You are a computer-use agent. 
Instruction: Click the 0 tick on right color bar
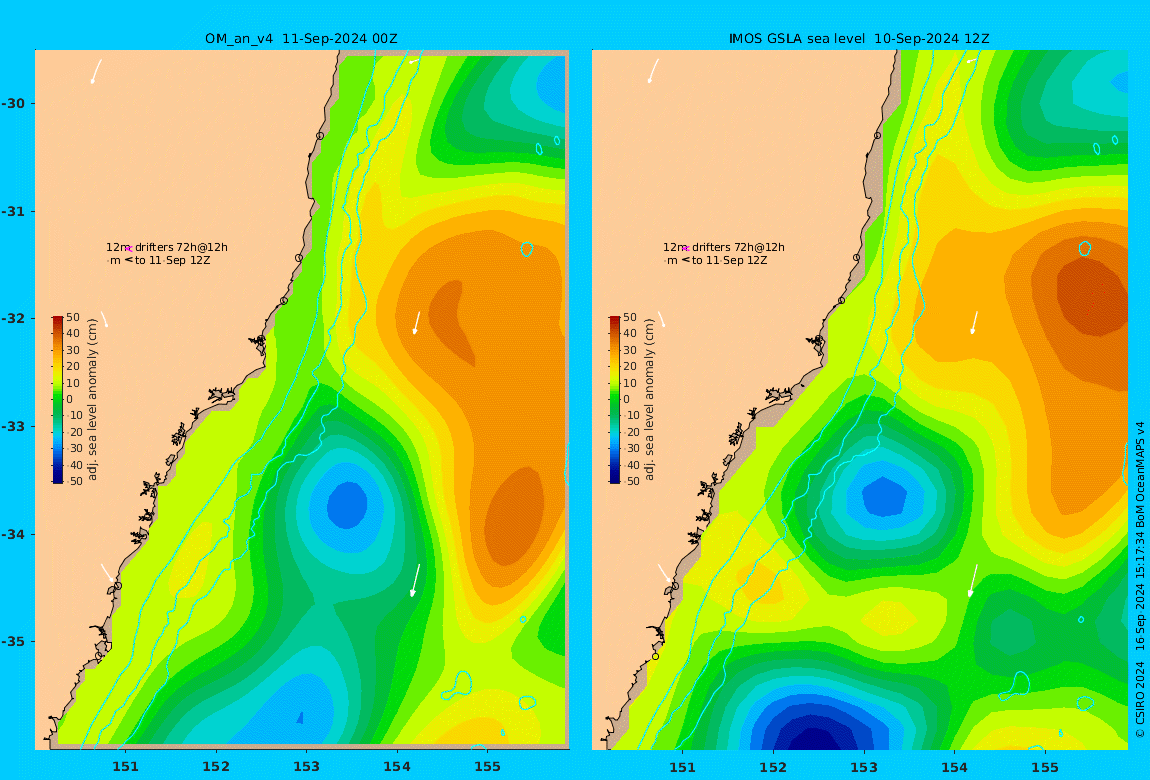point(626,400)
